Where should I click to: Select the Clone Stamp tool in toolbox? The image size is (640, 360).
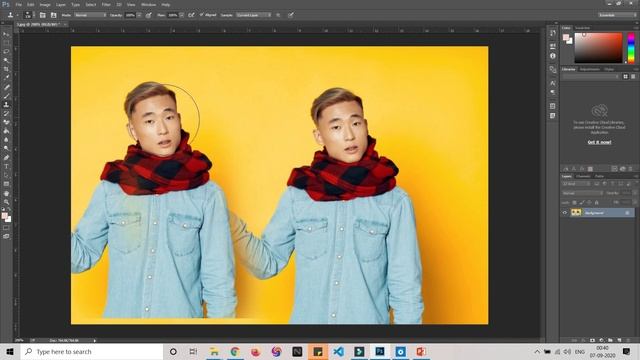pos(6,105)
